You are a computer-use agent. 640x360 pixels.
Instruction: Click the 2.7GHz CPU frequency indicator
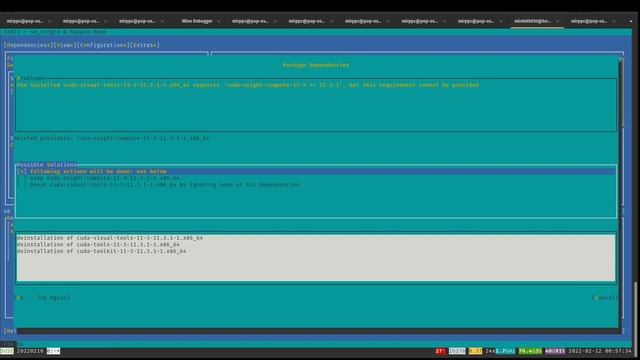pyautogui.click(x=505, y=351)
